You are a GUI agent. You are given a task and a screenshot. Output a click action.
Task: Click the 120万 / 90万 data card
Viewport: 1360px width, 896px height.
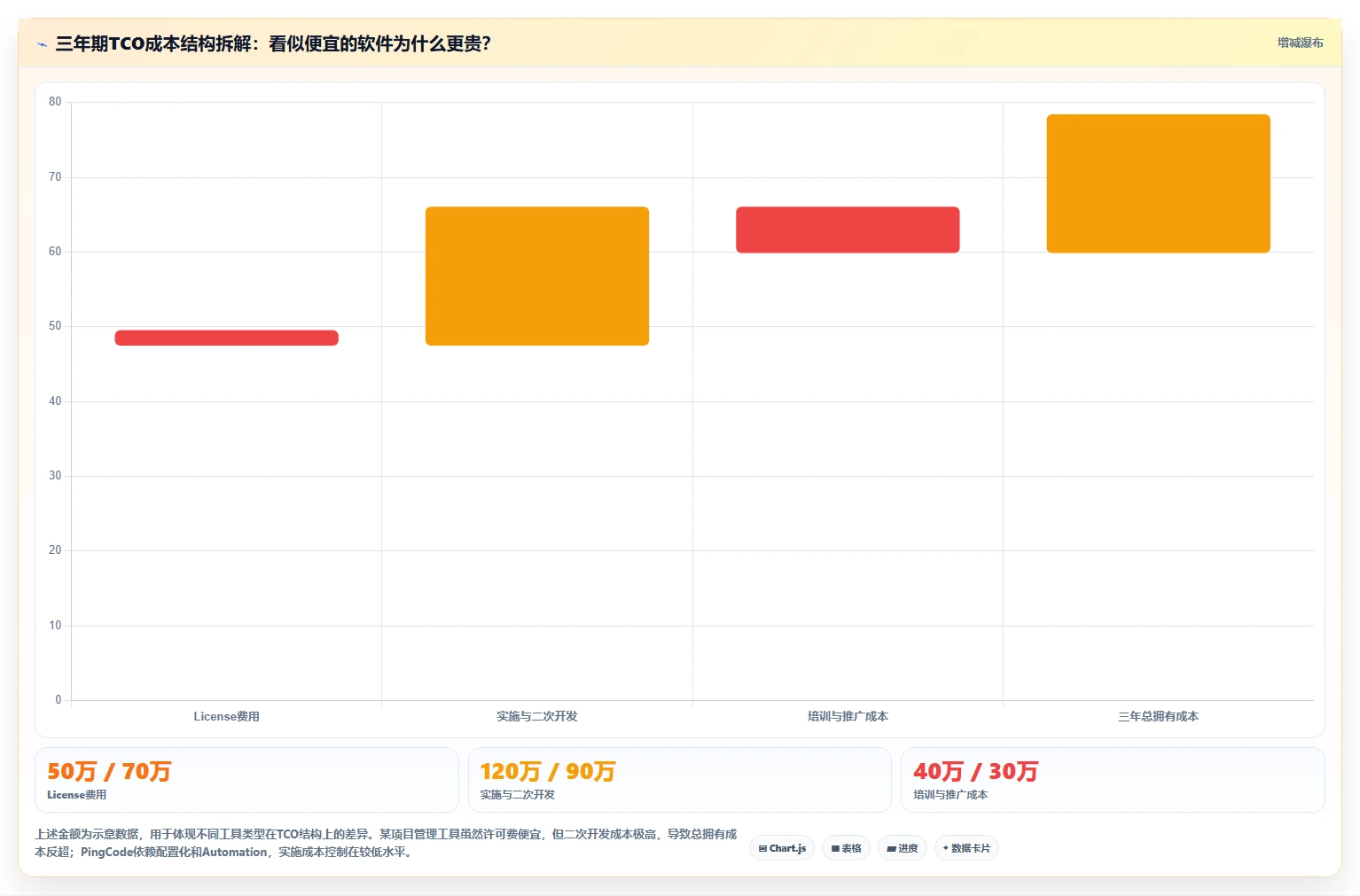(679, 780)
